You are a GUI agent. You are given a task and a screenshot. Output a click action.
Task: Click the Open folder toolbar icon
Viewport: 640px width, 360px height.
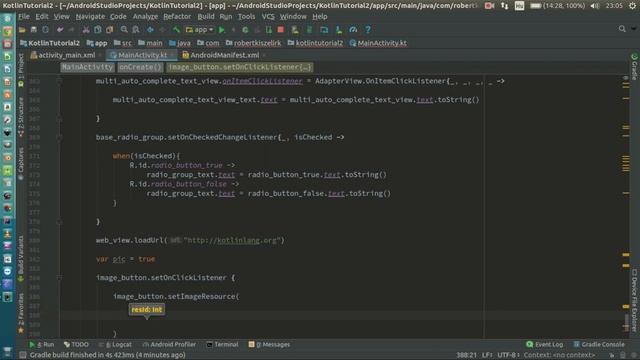pos(22,30)
